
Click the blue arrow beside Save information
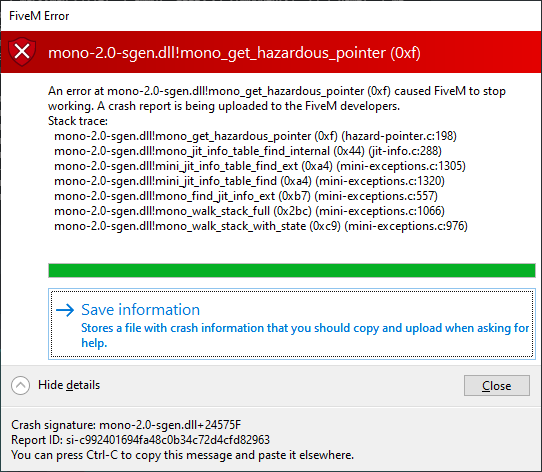pos(65,310)
